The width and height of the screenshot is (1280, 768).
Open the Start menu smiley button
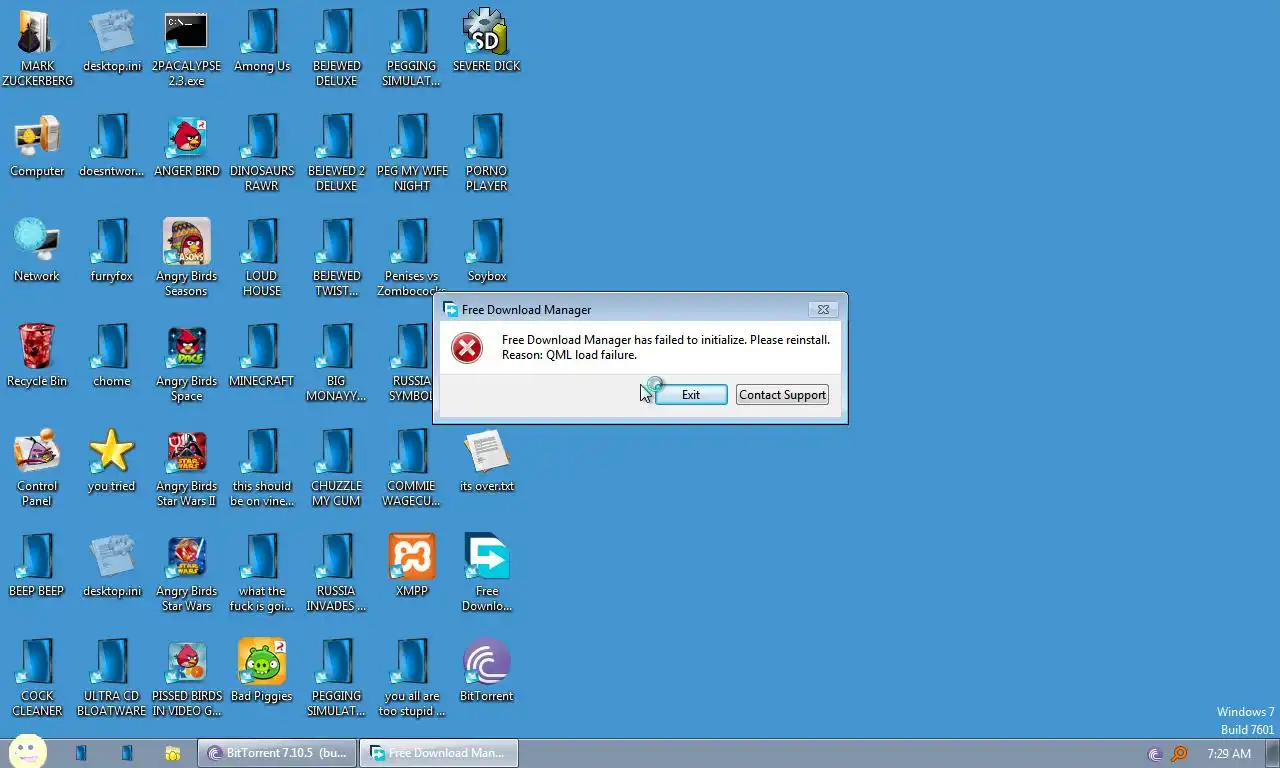pos(28,752)
